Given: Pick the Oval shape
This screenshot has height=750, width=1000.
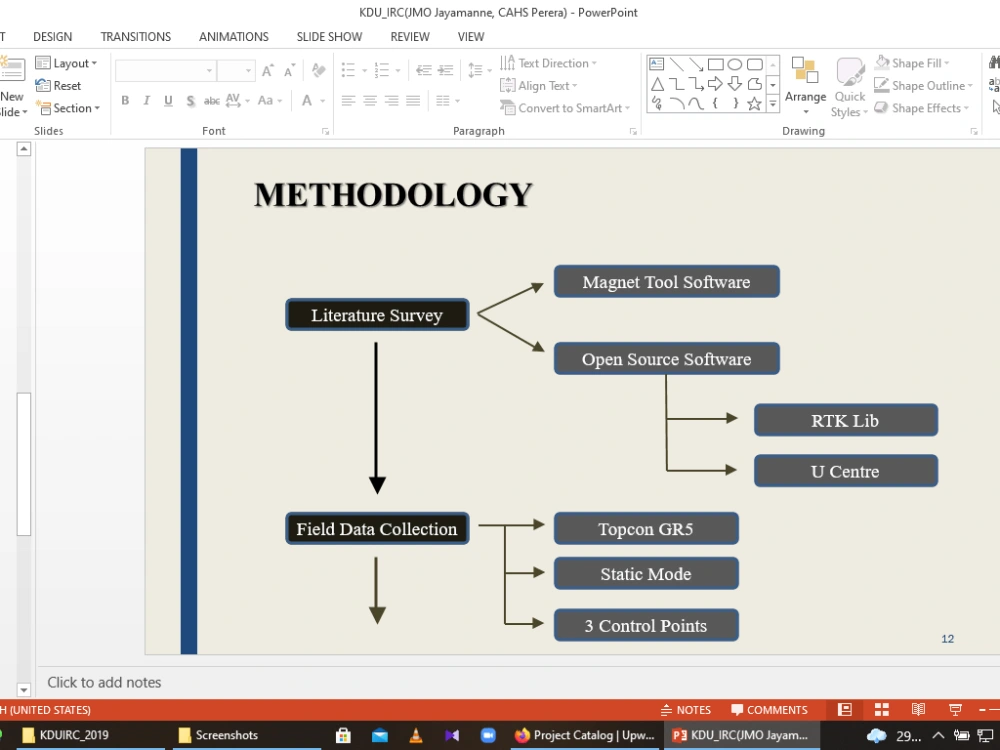Looking at the screenshot, I should point(735,64).
